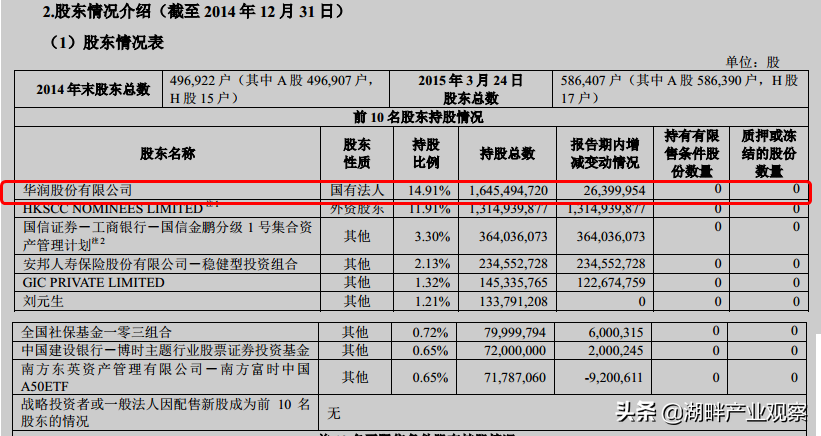The image size is (821, 436).
Task: Select the "战略投资者或一般法人" row label
Action: coord(165,412)
